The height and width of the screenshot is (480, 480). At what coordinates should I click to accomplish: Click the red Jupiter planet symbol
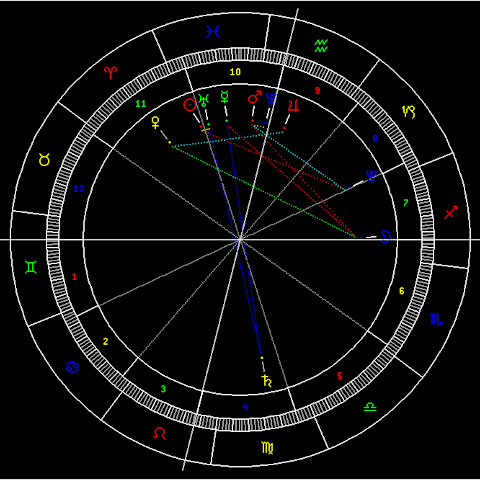tap(293, 106)
